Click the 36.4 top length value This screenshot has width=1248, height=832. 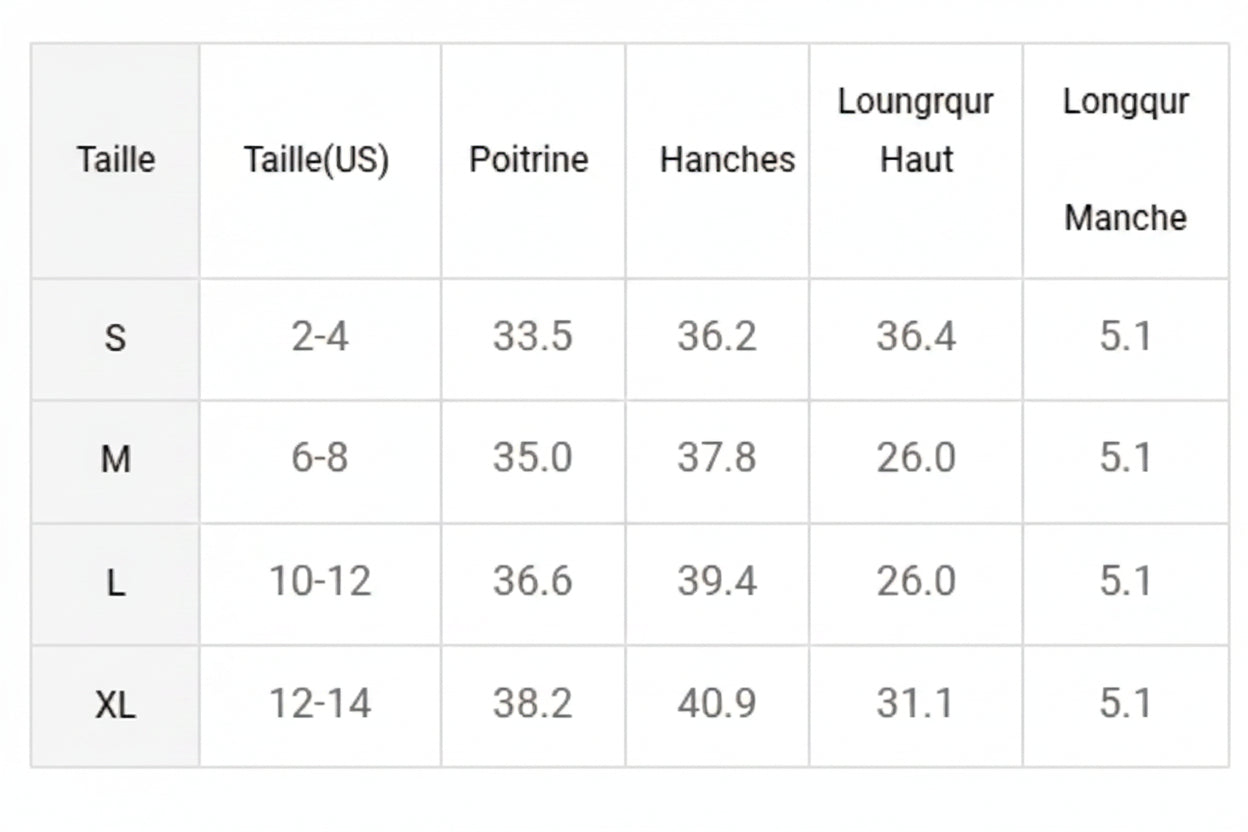pyautogui.click(x=916, y=339)
